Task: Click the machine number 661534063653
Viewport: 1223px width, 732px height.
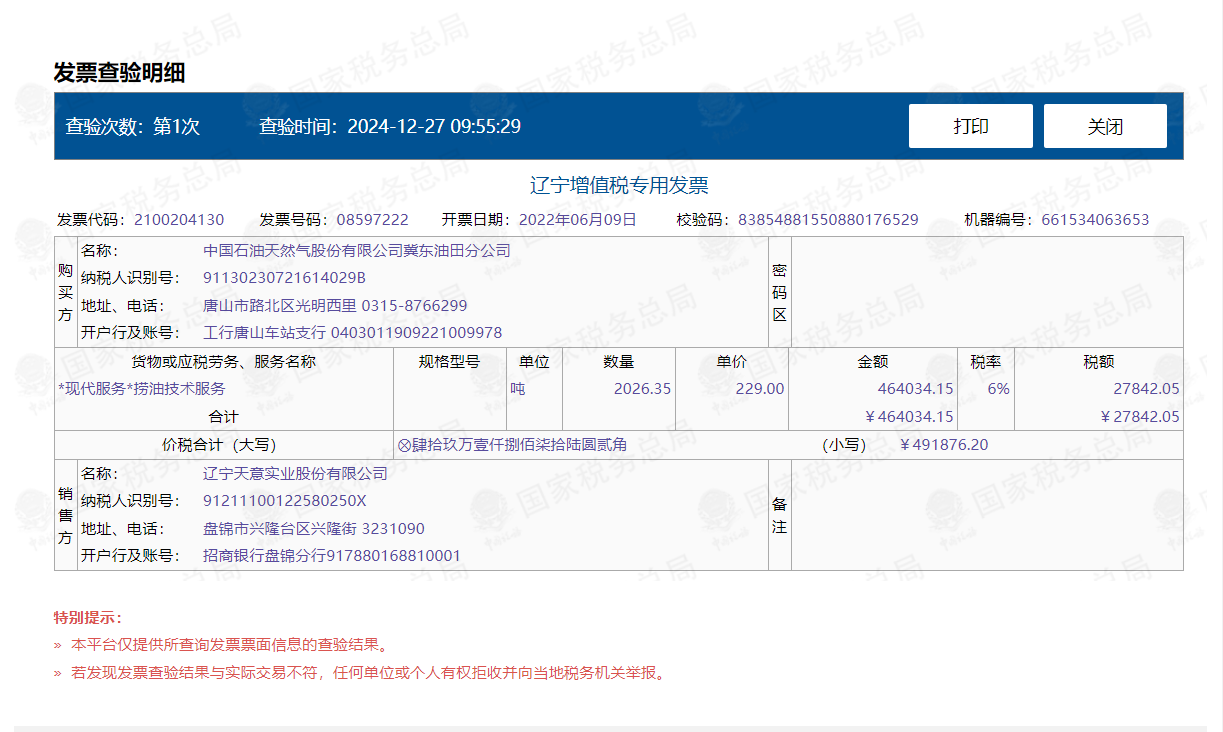Action: click(1095, 220)
